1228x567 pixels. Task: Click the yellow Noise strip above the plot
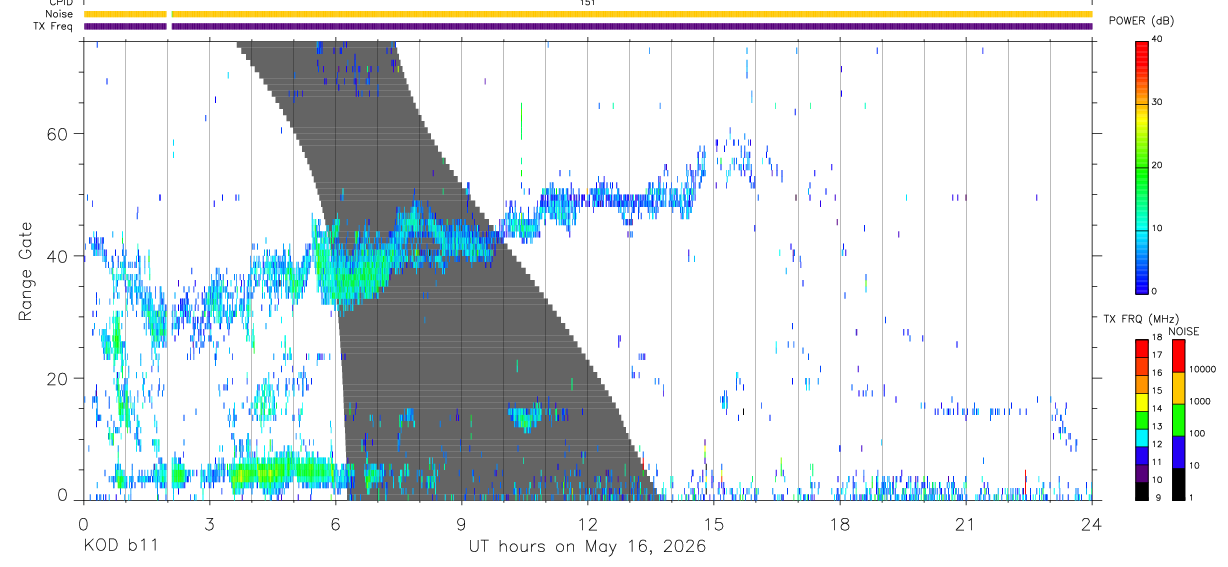(x=588, y=14)
